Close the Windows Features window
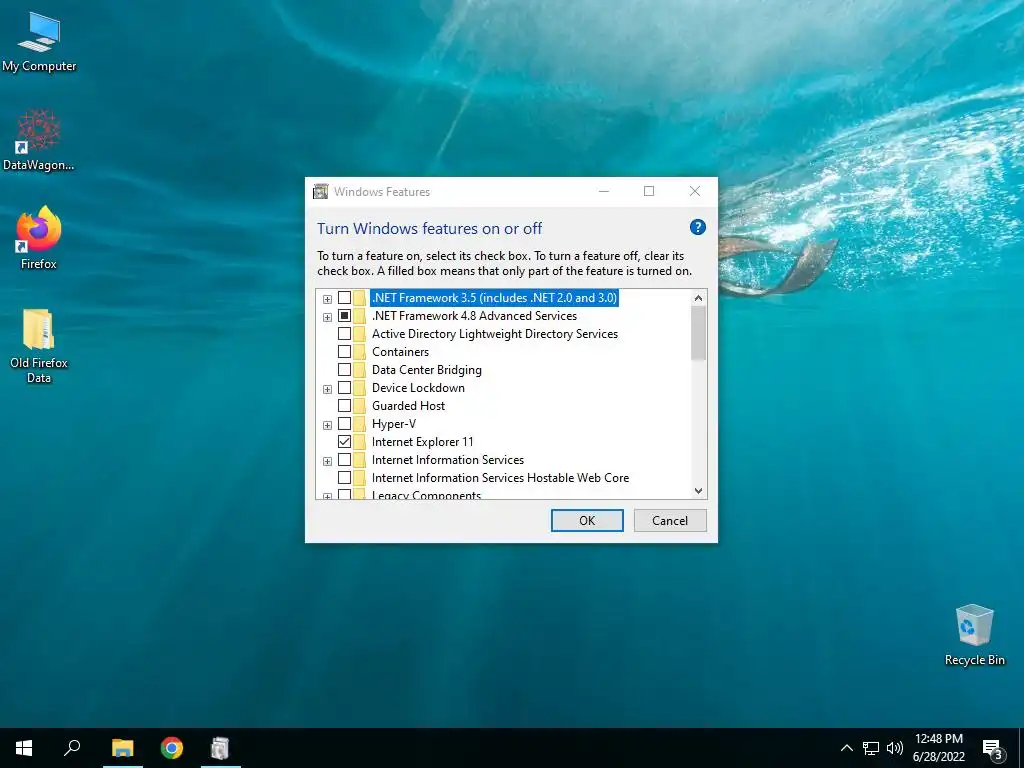The image size is (1024, 768). (695, 191)
